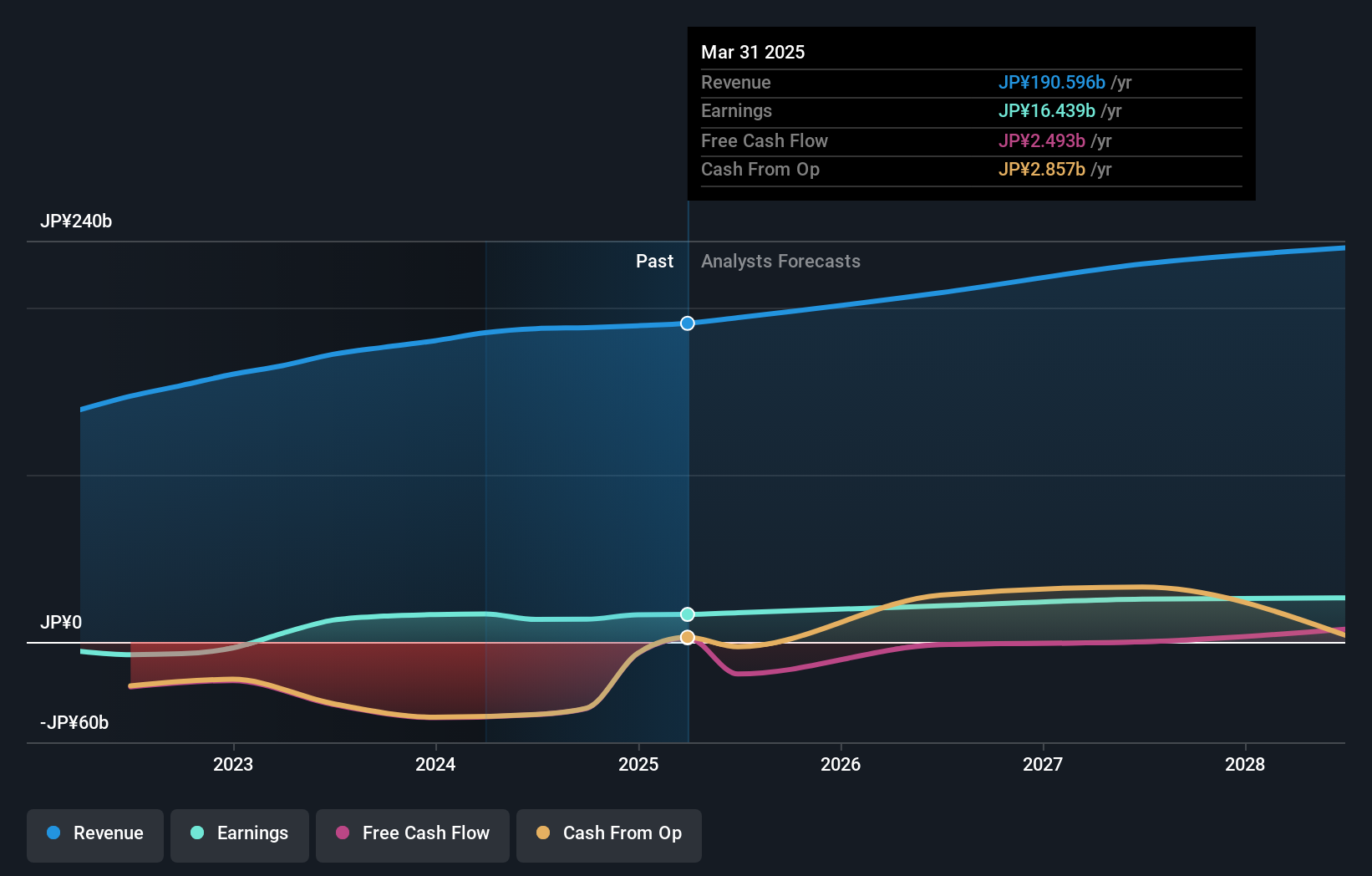Viewport: 1372px width, 876px height.
Task: Click the -JP¥60b y-axis label
Action: pos(74,723)
